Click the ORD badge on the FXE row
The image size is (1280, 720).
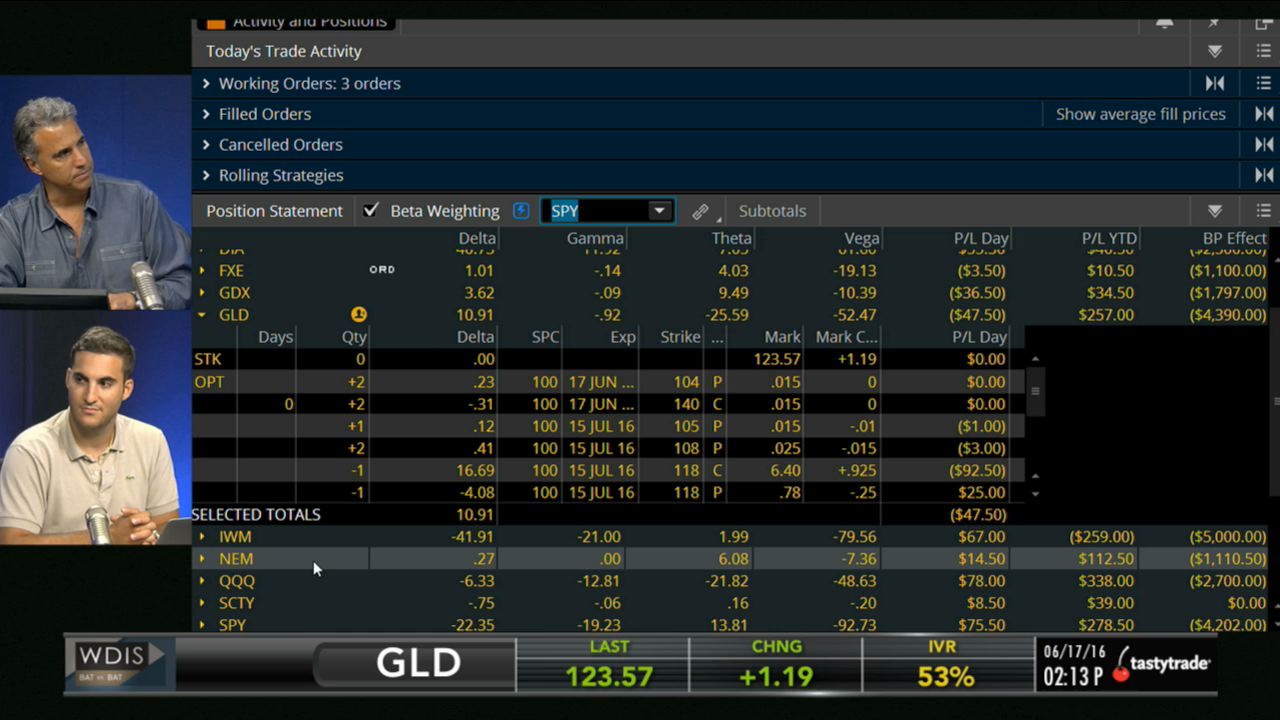tap(382, 270)
